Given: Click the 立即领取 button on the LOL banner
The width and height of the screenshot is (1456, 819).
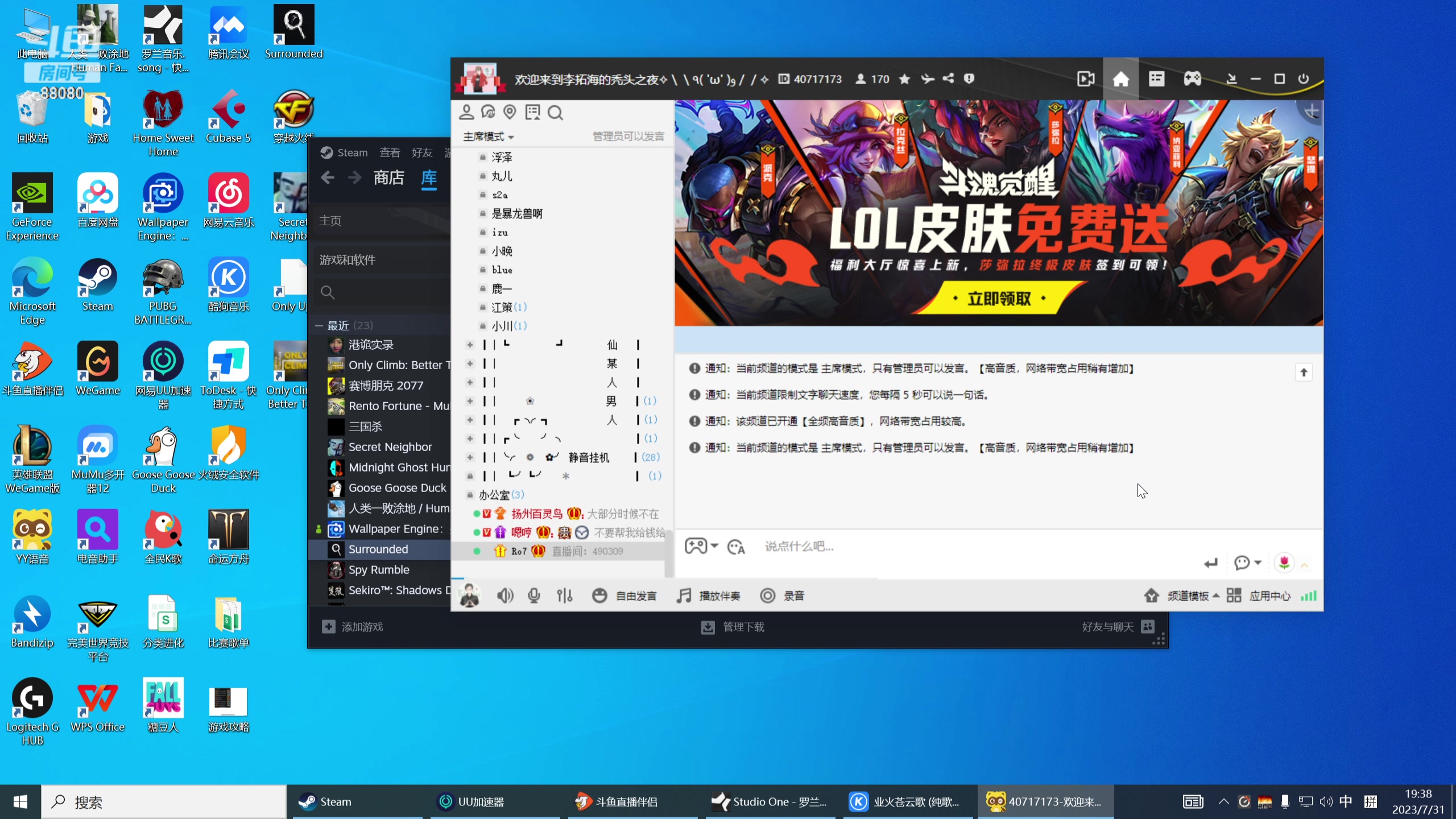Looking at the screenshot, I should (997, 298).
